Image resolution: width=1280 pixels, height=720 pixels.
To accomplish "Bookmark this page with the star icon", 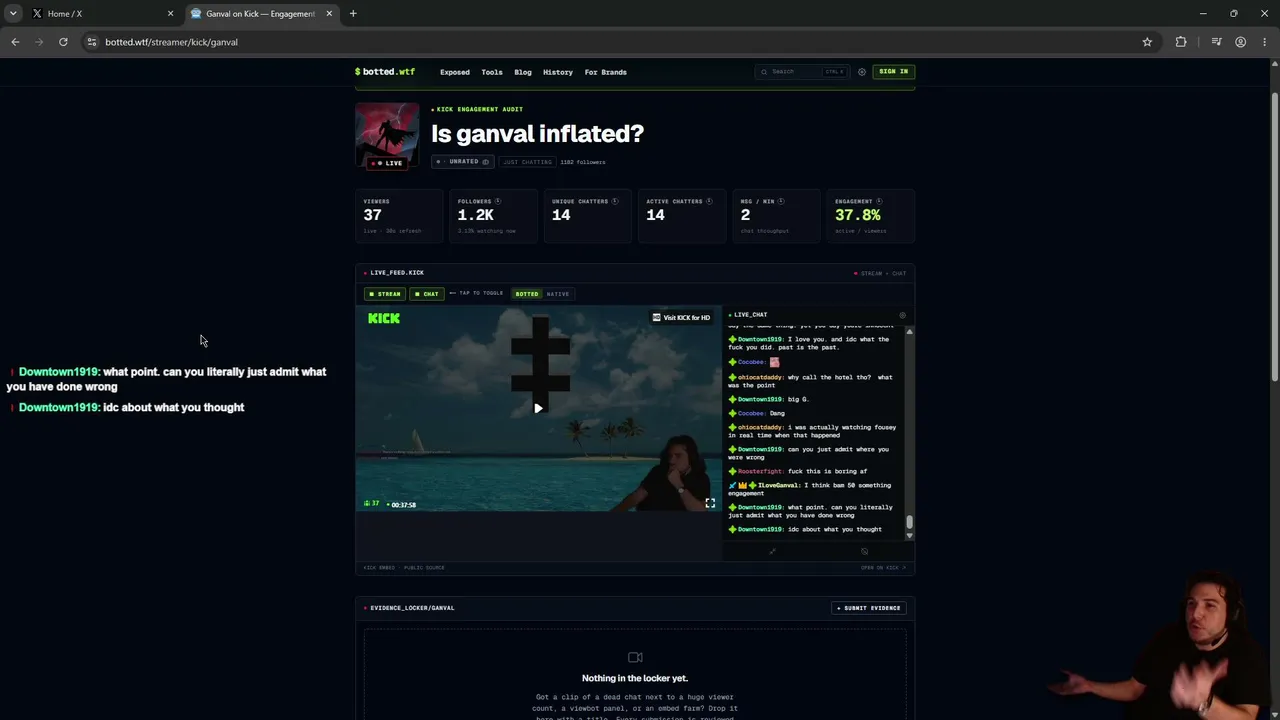I will [x=1147, y=42].
